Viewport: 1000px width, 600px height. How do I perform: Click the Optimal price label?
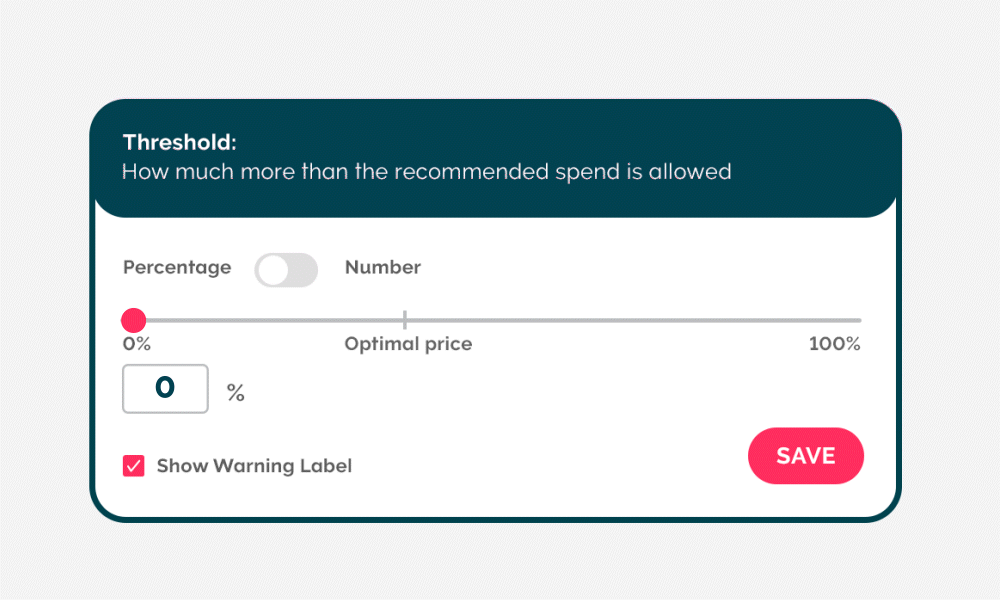[x=408, y=344]
